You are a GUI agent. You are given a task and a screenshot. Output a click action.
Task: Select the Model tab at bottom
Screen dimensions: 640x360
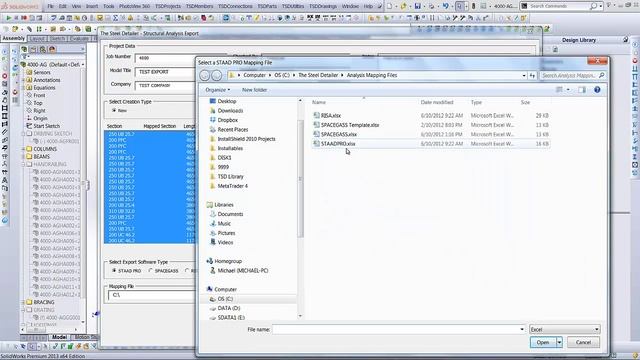click(59, 337)
